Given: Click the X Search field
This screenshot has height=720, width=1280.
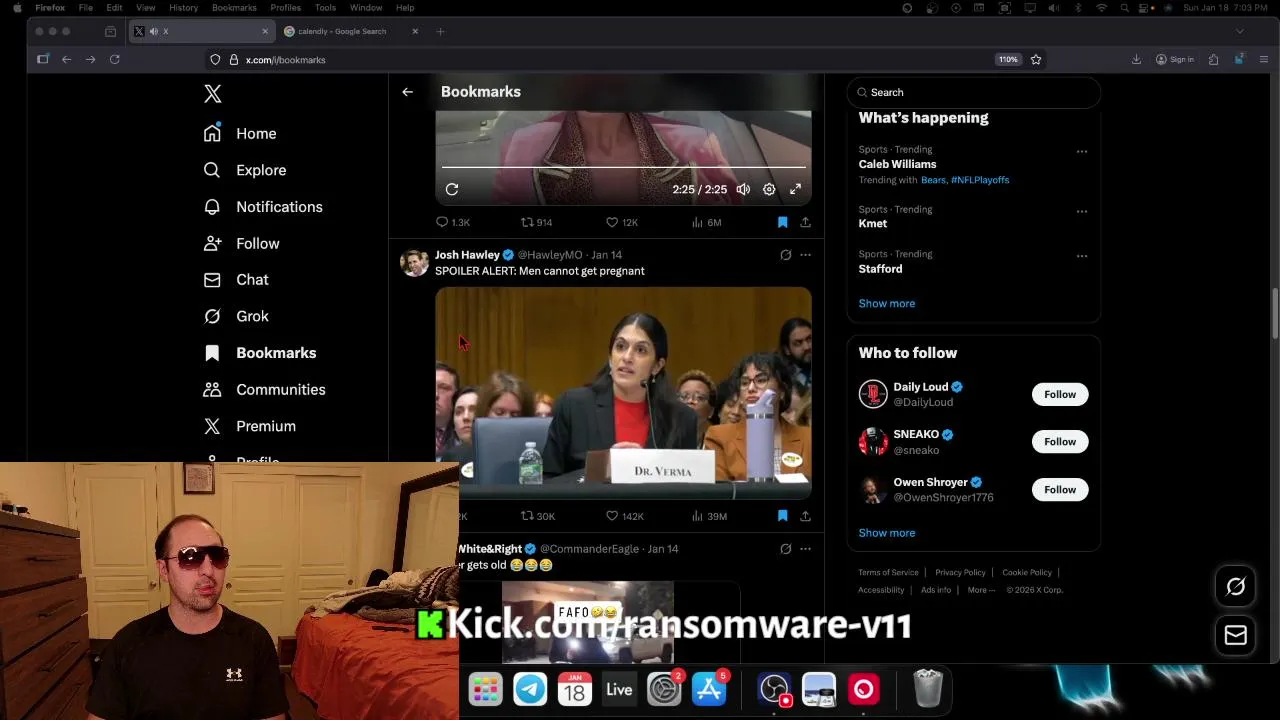Looking at the screenshot, I should point(973,92).
